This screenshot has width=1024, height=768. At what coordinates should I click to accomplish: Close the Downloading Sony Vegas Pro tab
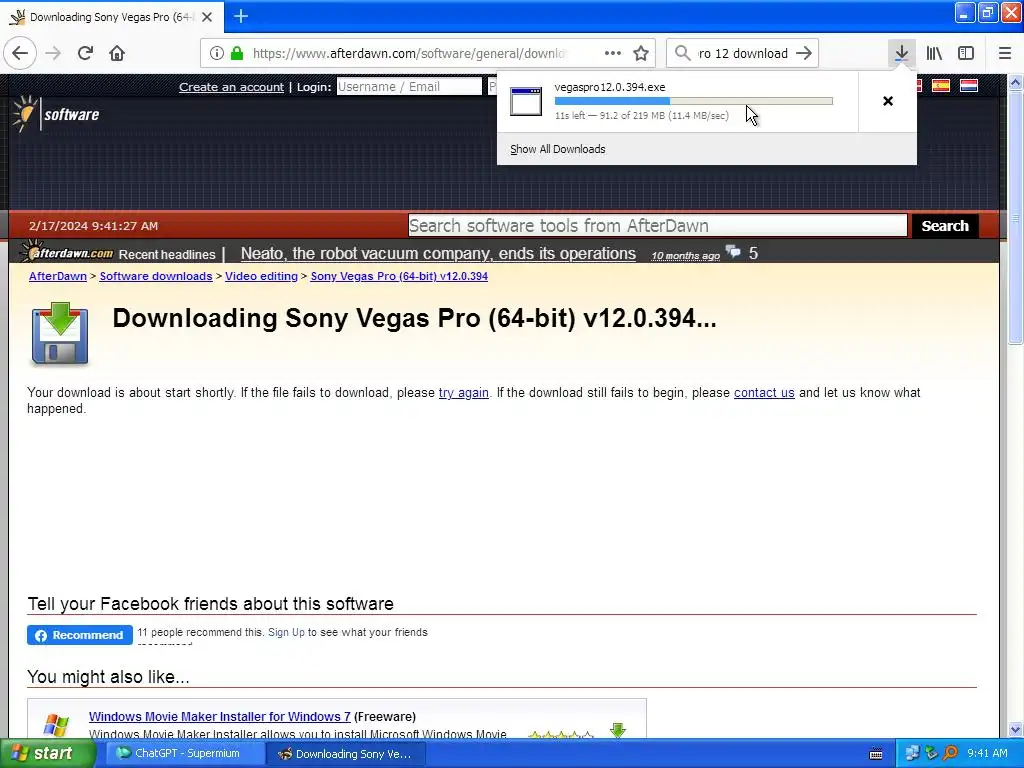coord(207,17)
